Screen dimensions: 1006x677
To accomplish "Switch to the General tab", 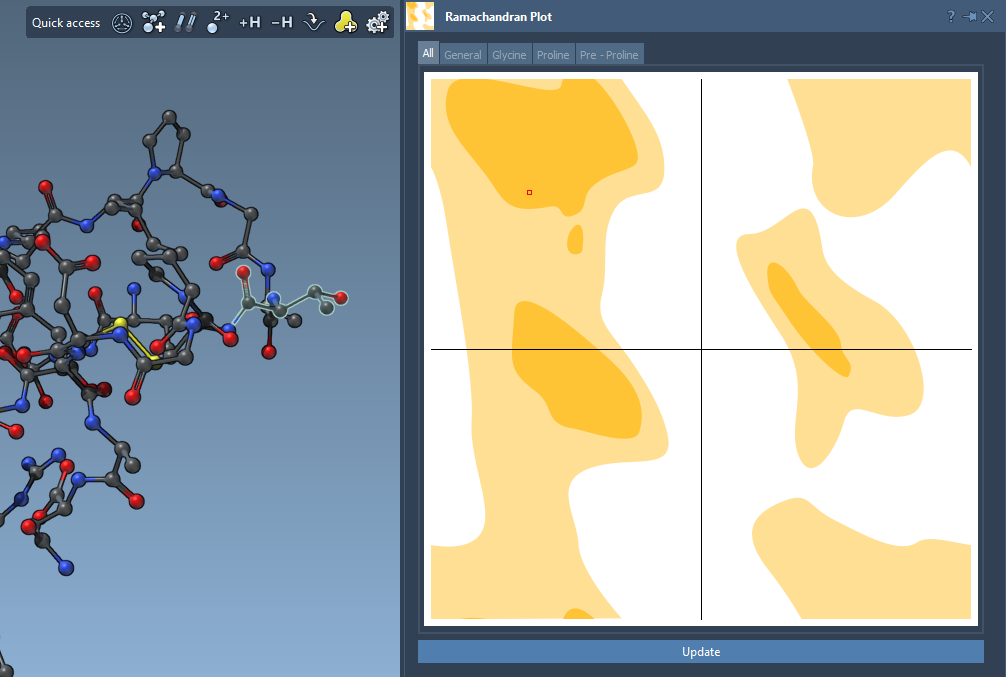I will pyautogui.click(x=463, y=55).
